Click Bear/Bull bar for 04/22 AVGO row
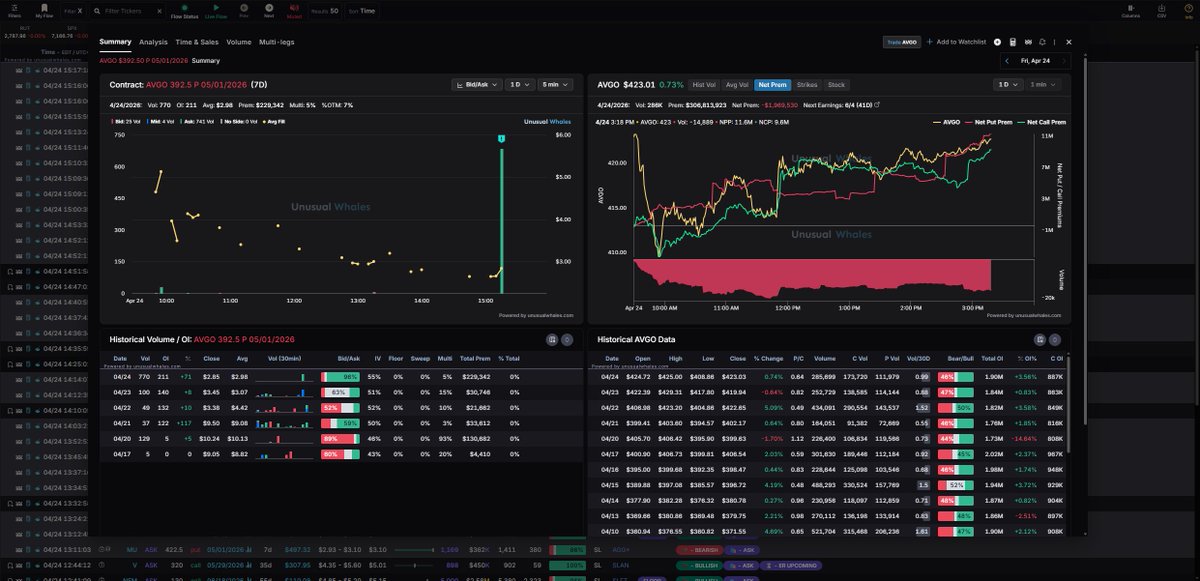The image size is (1200, 581). pos(956,408)
